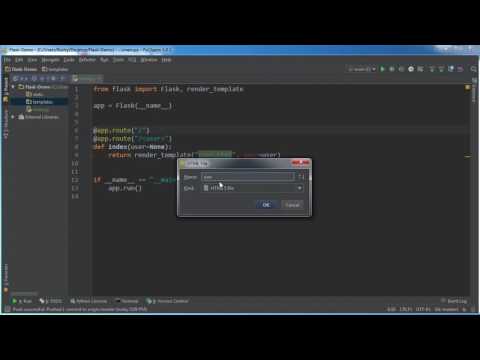Click the yellow inspection indicator in editor corner

coord(468,88)
